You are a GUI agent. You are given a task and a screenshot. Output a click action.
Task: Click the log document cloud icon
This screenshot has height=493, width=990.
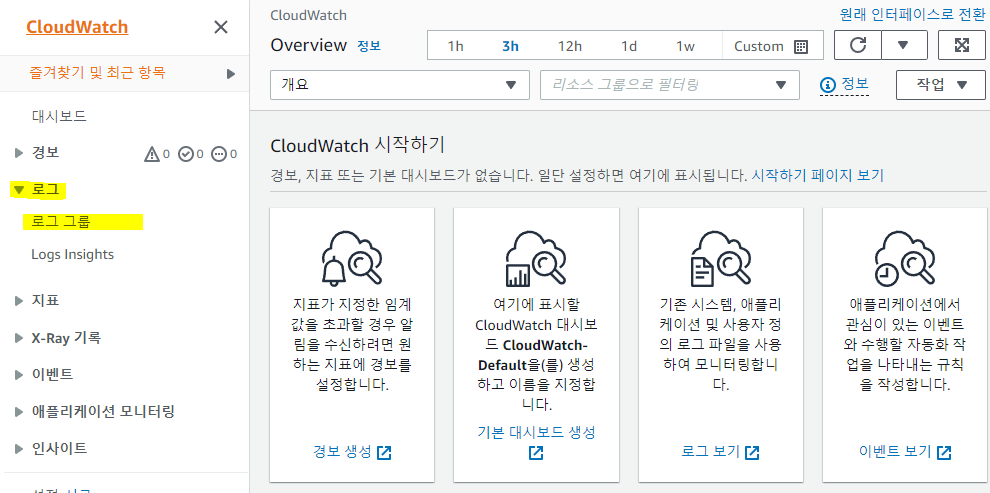tap(721, 258)
